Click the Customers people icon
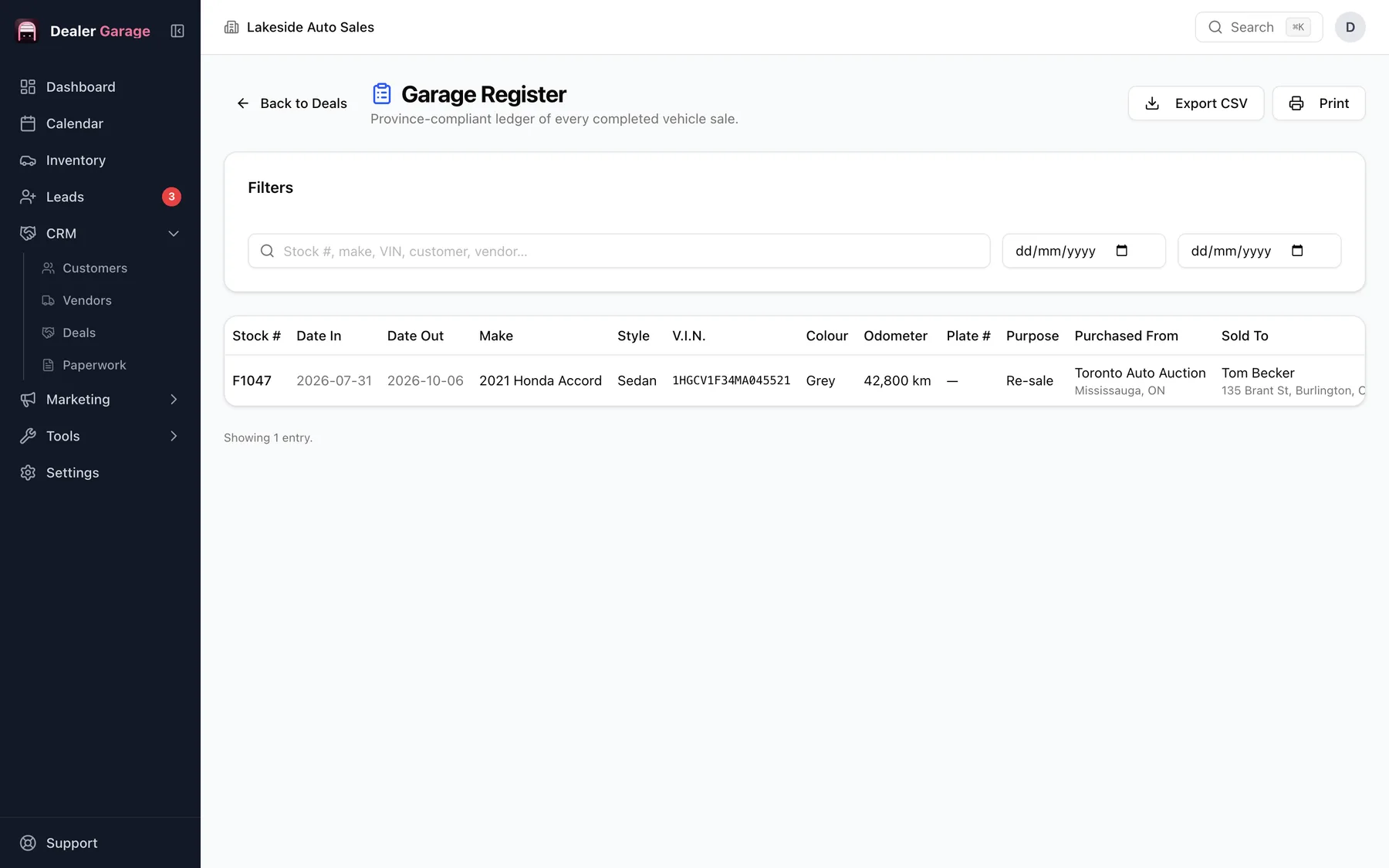1389x868 pixels. pos(48,268)
